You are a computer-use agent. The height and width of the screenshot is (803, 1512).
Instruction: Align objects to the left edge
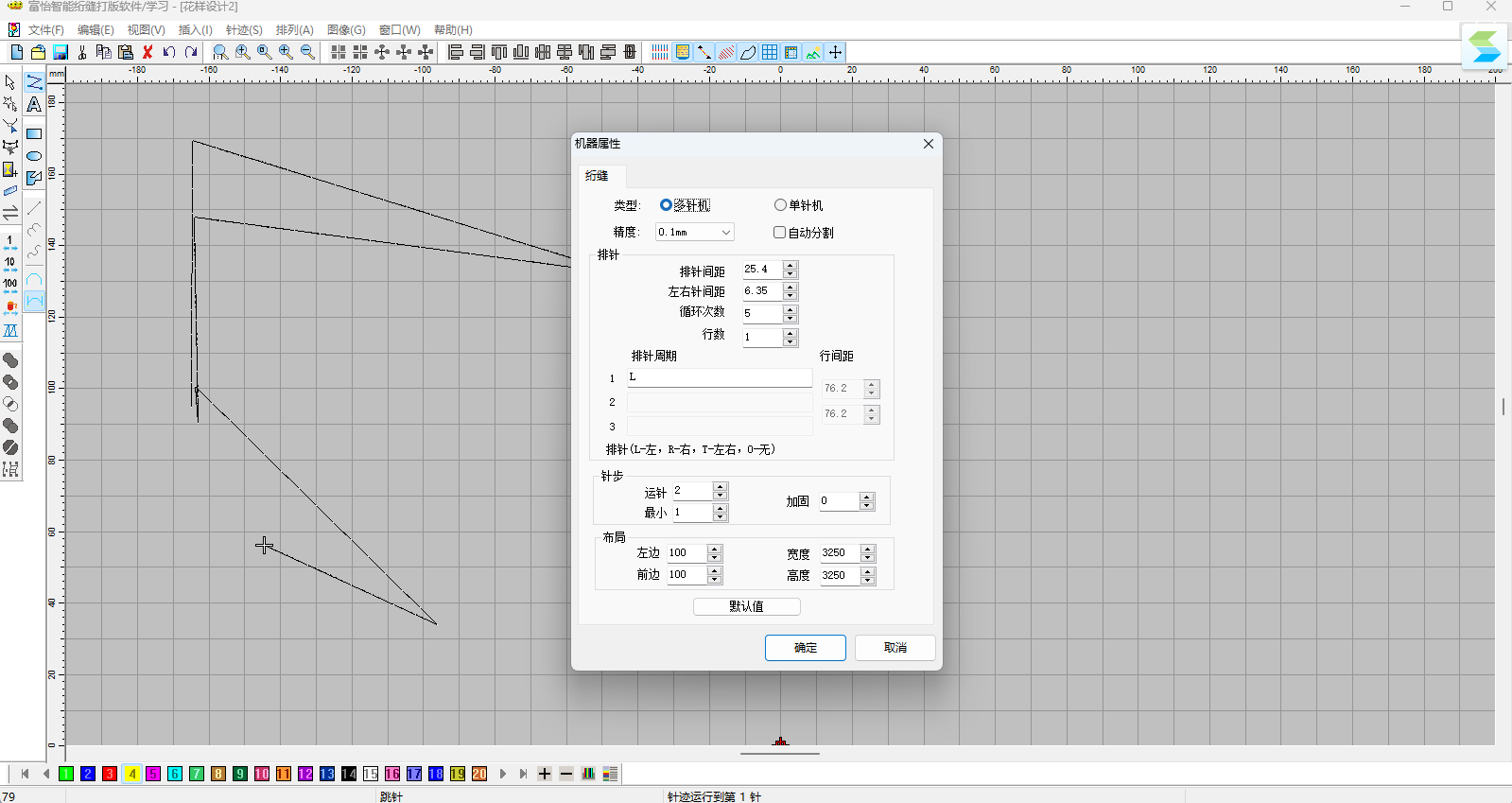[456, 52]
